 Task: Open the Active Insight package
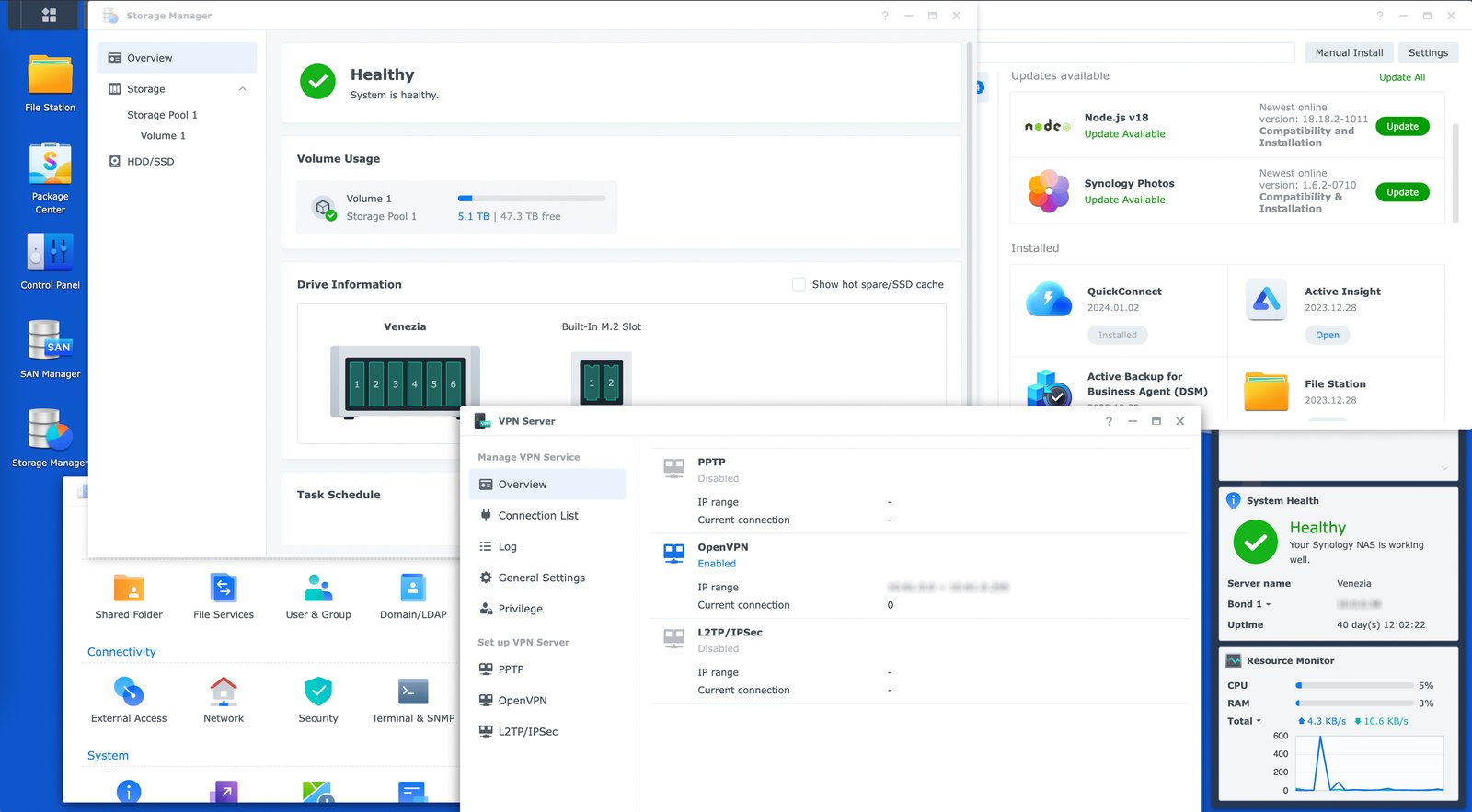[1327, 336]
